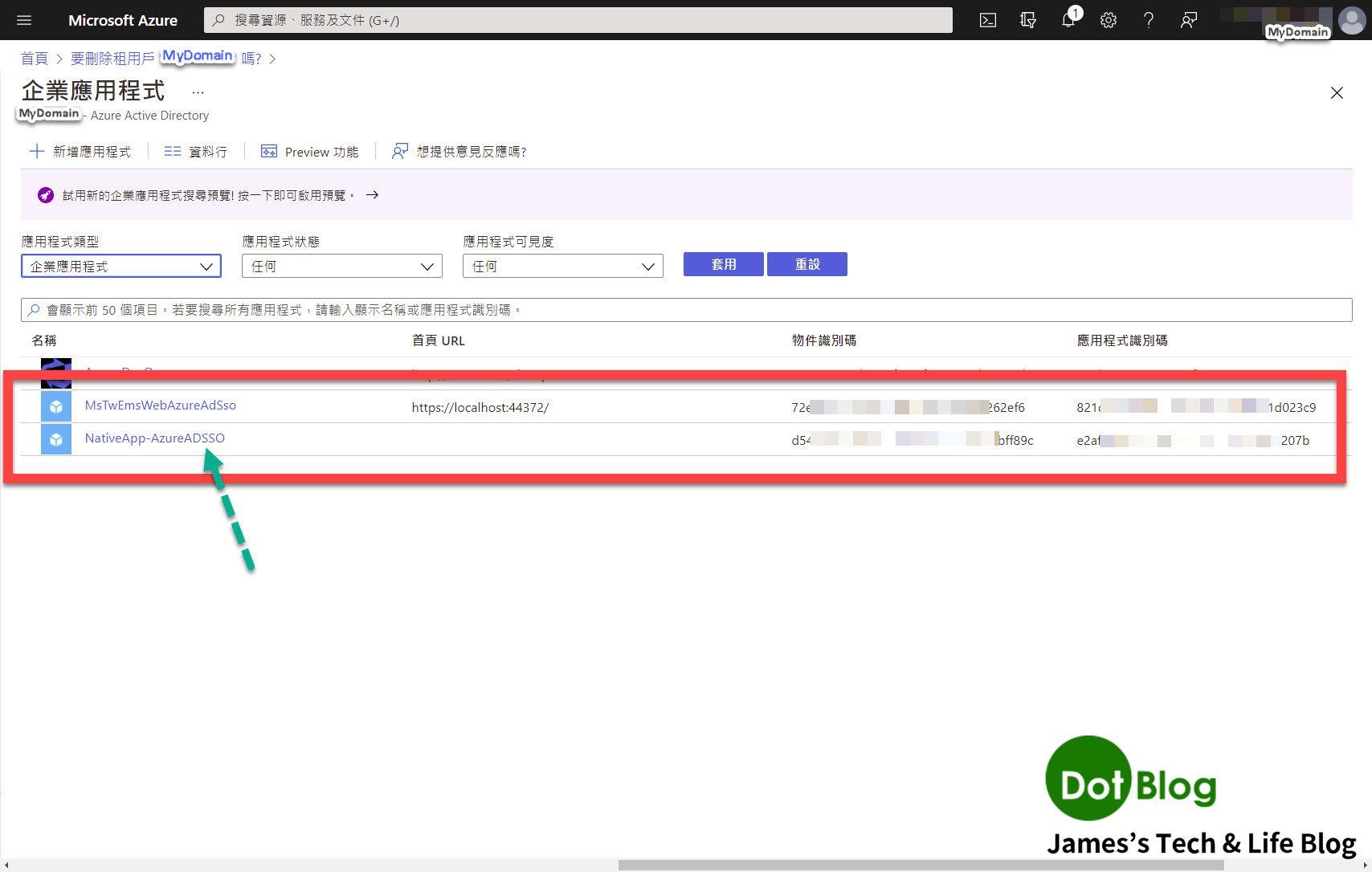Open account avatar menu
1372x872 pixels.
pyautogui.click(x=1351, y=20)
